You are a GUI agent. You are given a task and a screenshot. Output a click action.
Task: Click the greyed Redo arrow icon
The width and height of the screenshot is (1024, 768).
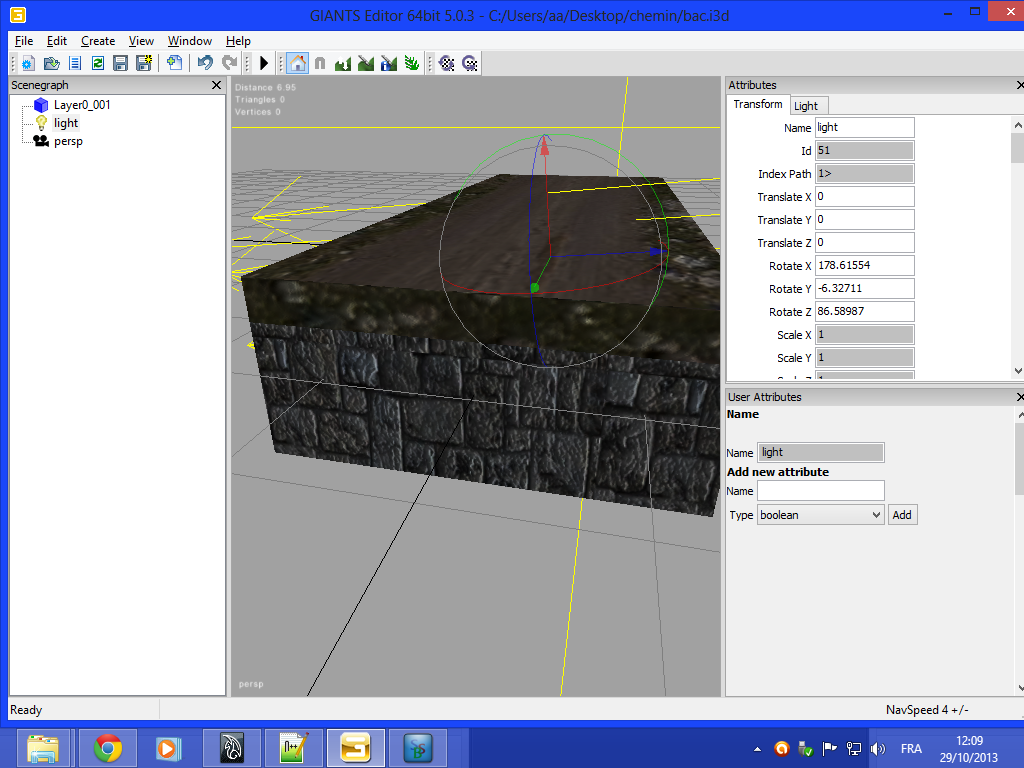point(229,63)
